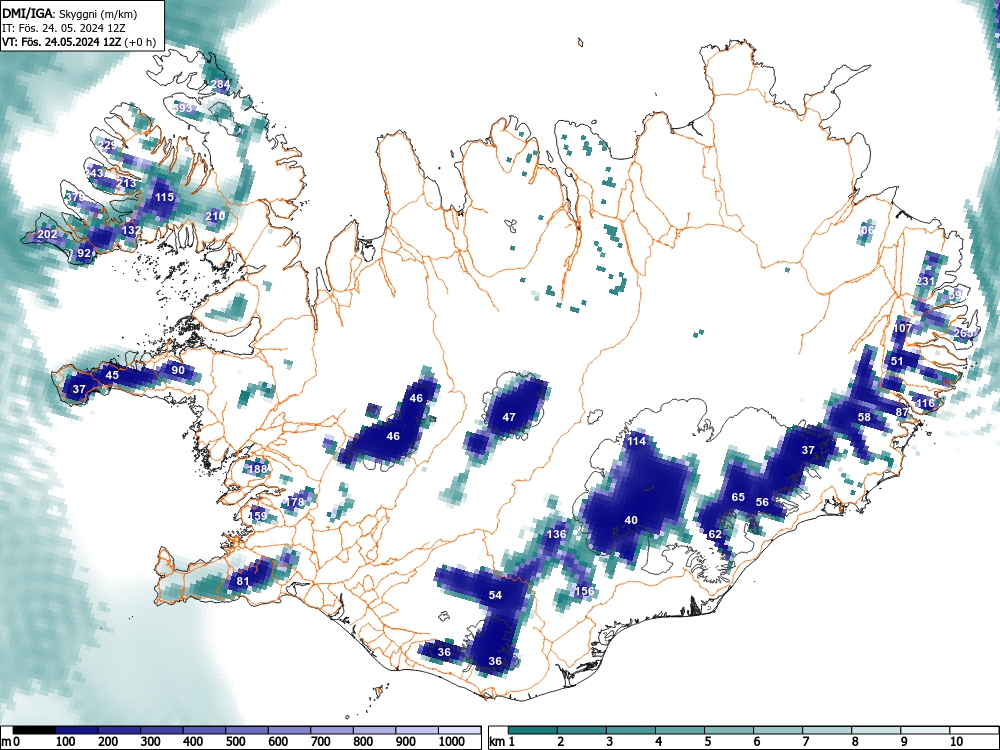Screen dimensions: 1000x750
Task: Click the 132 visibility value
Action: click(131, 230)
